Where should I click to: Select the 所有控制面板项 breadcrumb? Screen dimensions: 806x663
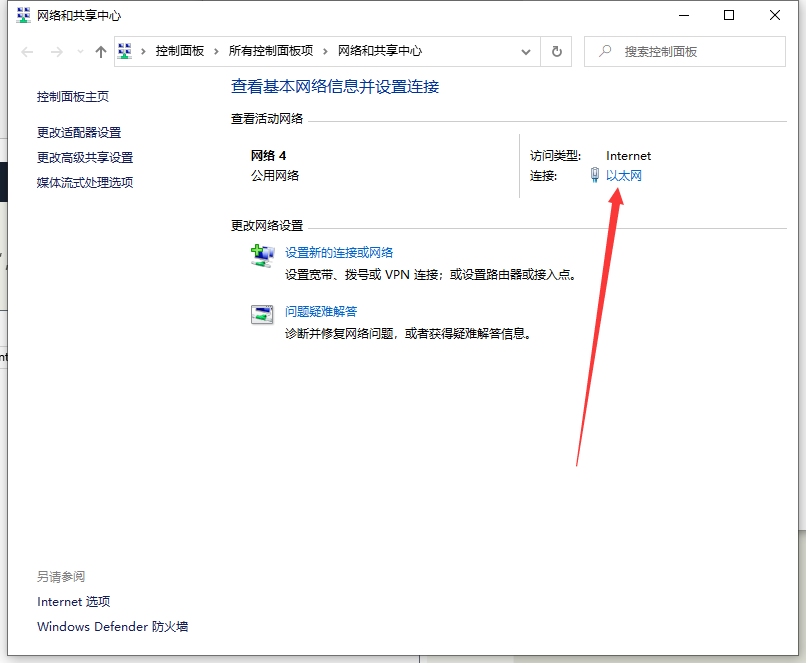tap(270, 51)
